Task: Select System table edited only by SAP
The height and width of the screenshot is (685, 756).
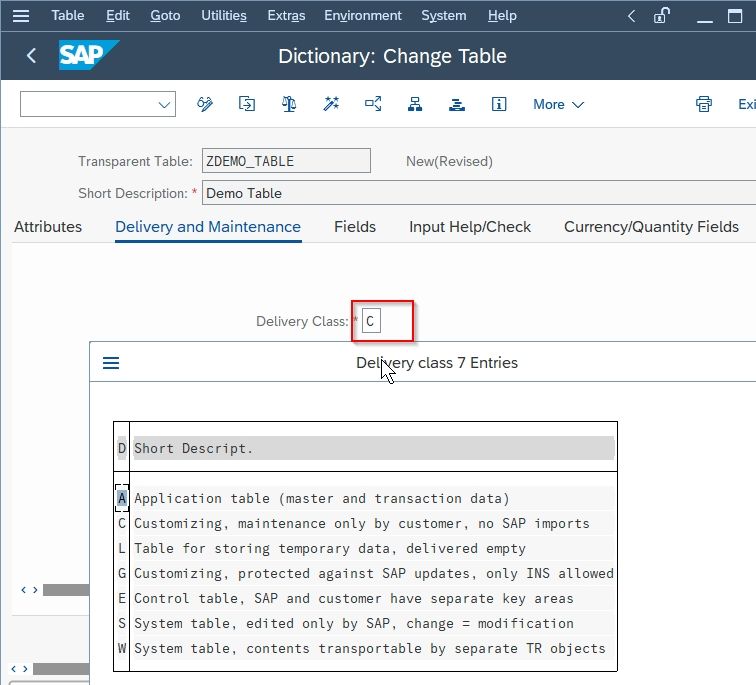Action: (x=365, y=623)
